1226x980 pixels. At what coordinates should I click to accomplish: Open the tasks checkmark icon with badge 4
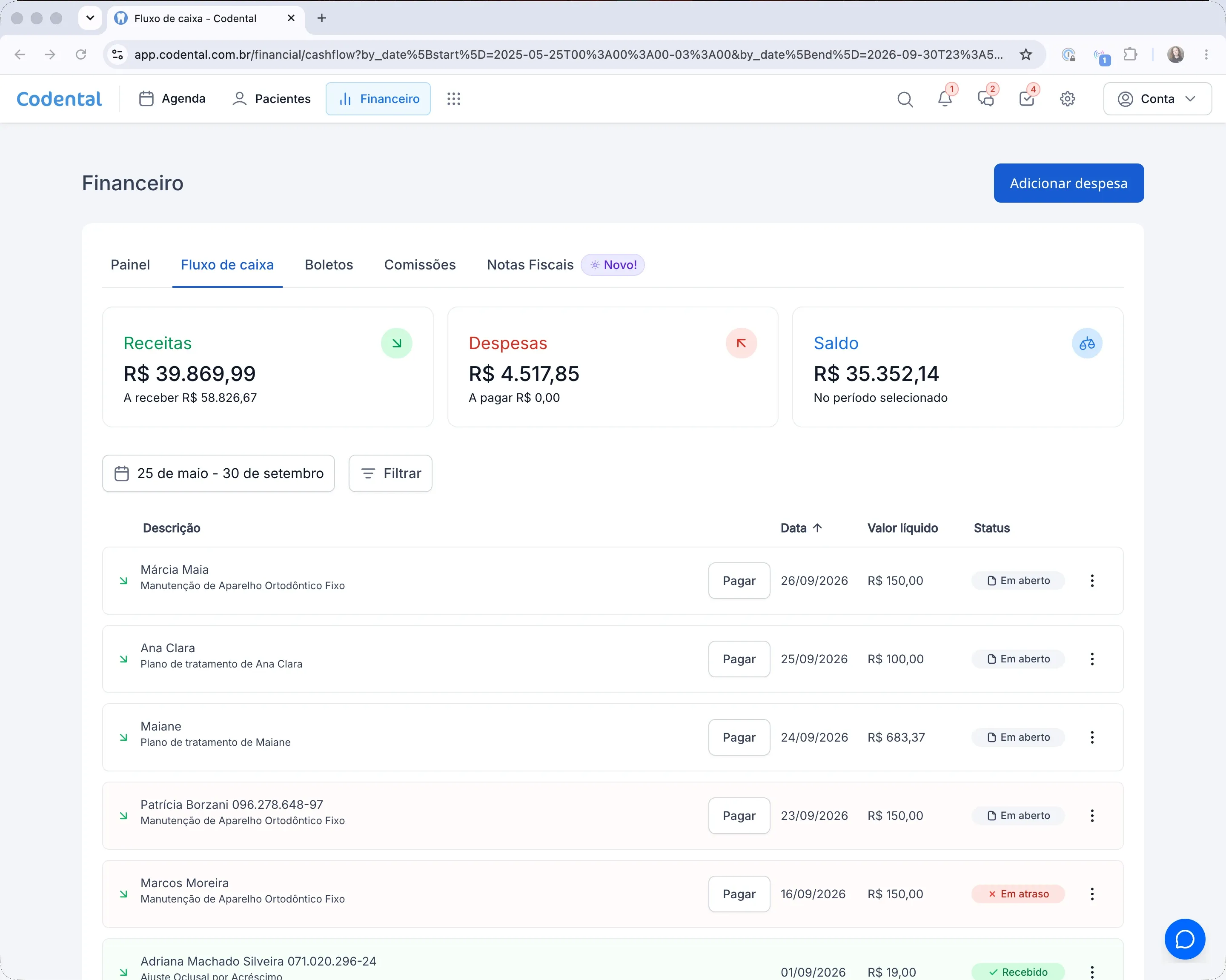pyautogui.click(x=1027, y=99)
